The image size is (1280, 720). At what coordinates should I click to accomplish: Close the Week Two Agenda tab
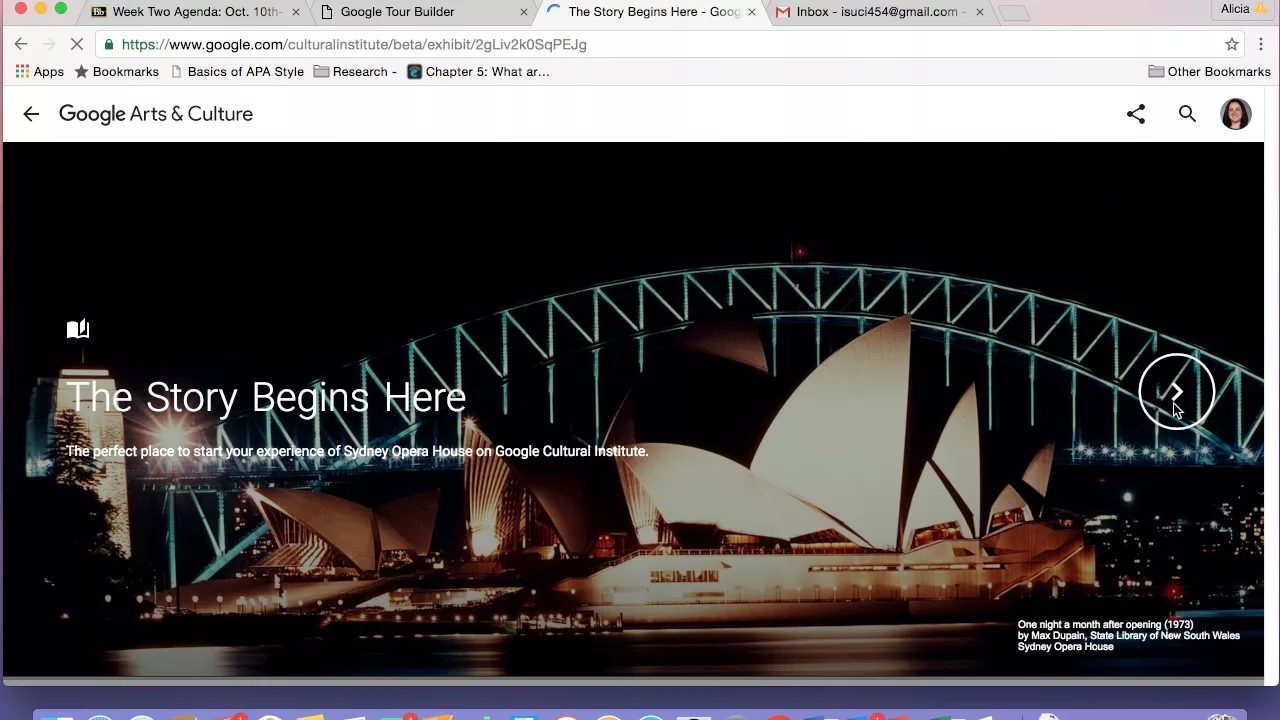coord(296,12)
